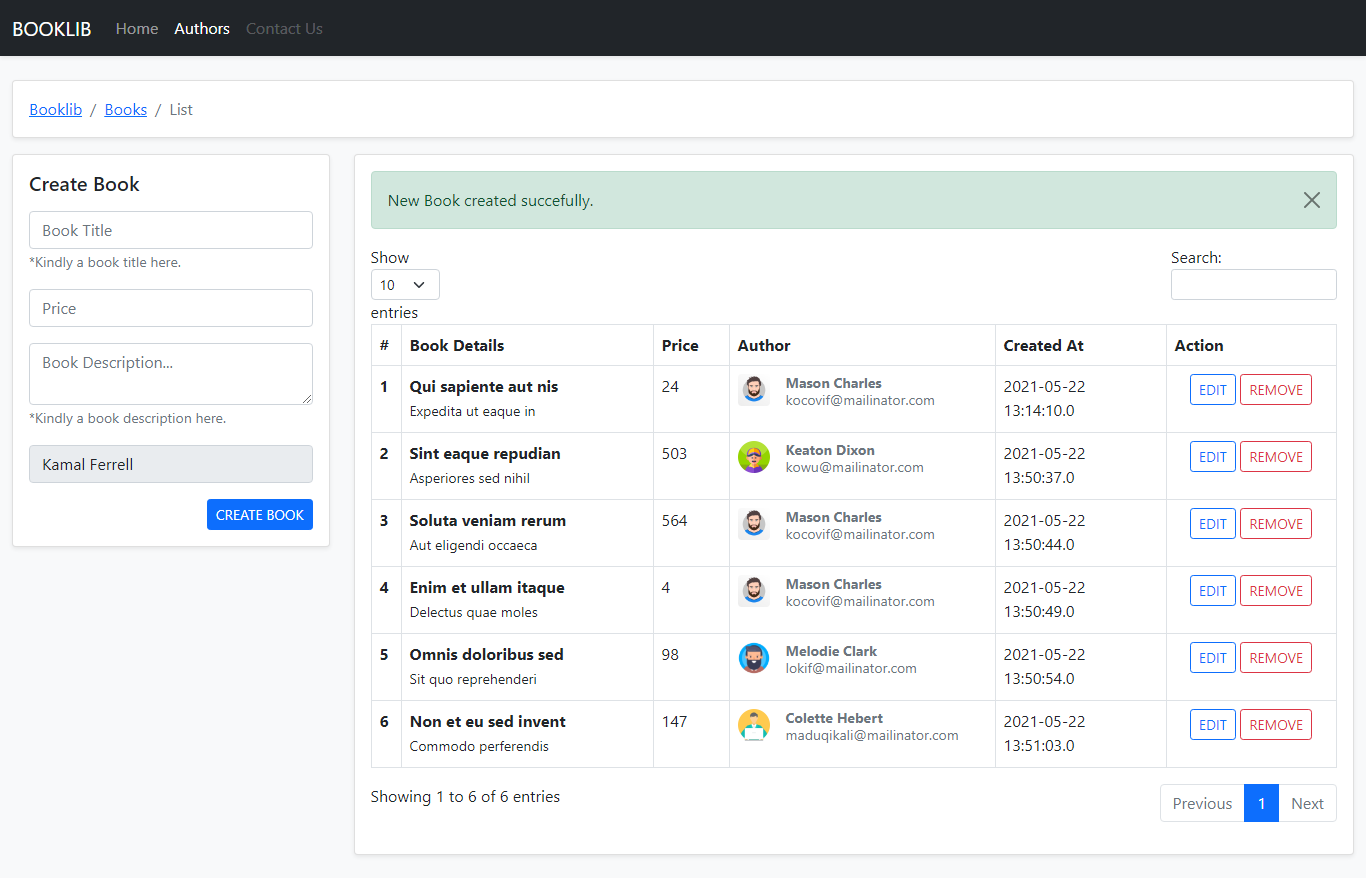Focus the Book Title field
Image resolution: width=1366 pixels, height=879 pixels.
171,230
